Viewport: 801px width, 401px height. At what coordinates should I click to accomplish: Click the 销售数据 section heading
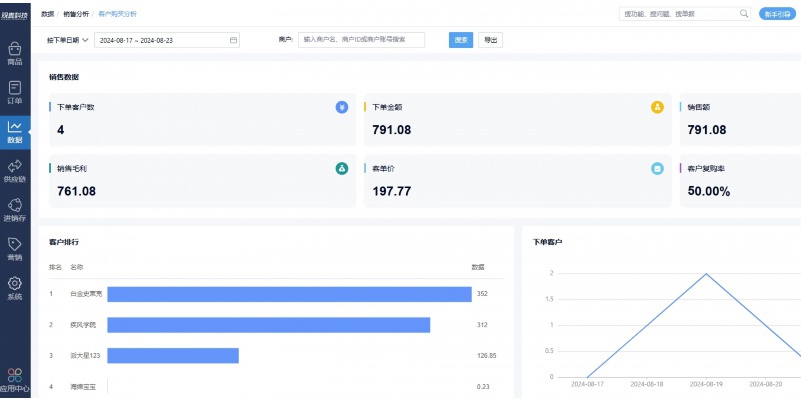(64, 77)
